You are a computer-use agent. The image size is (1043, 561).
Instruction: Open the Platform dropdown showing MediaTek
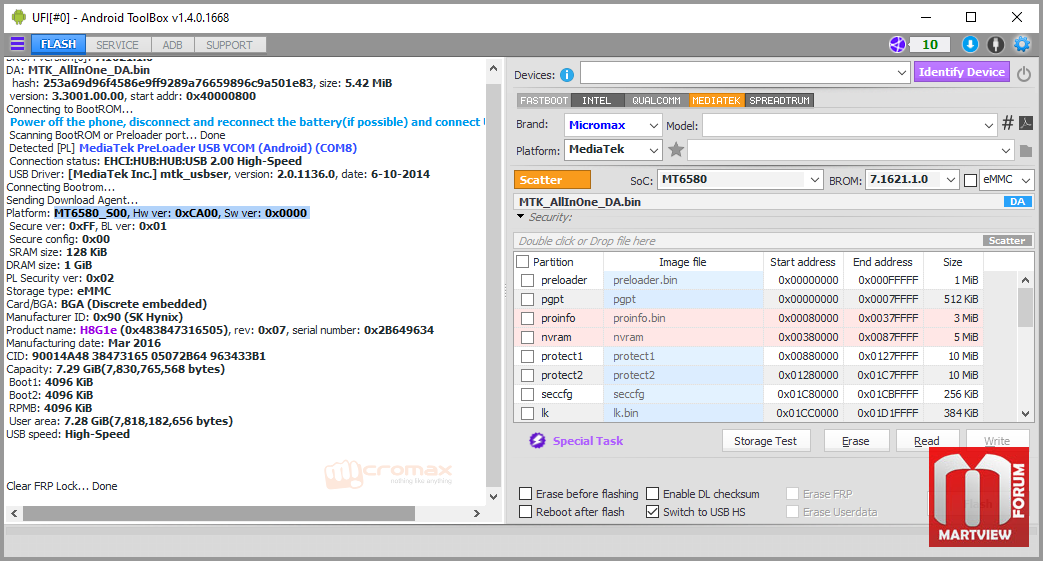[613, 150]
